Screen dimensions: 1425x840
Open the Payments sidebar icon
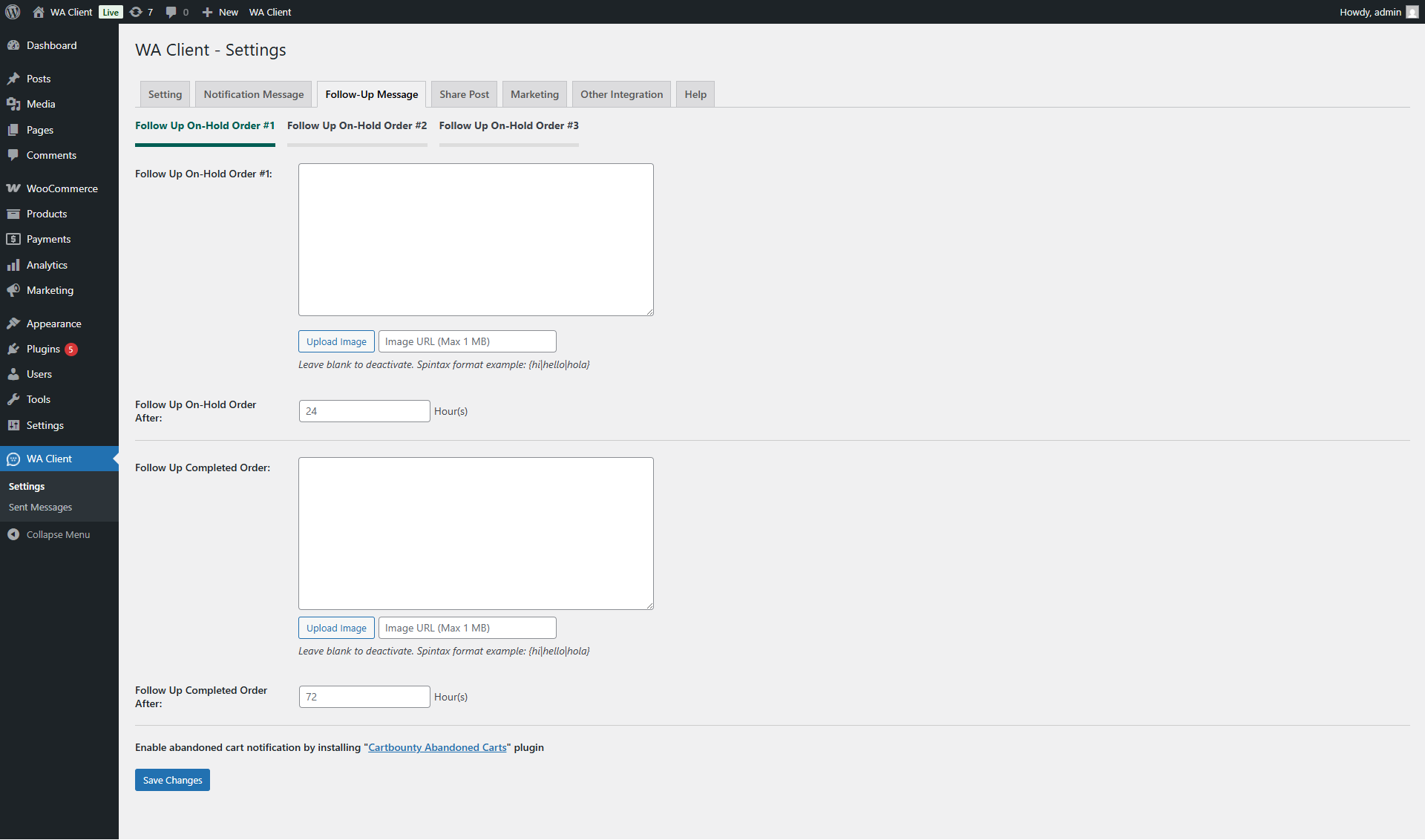point(13,239)
